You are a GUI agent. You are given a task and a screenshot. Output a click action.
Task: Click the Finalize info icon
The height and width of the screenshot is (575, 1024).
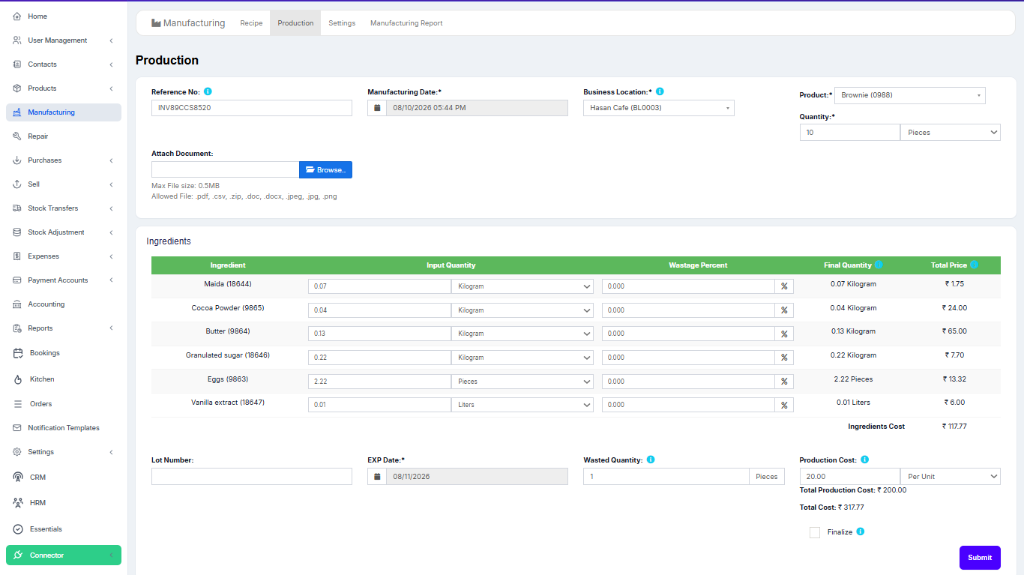click(x=860, y=532)
